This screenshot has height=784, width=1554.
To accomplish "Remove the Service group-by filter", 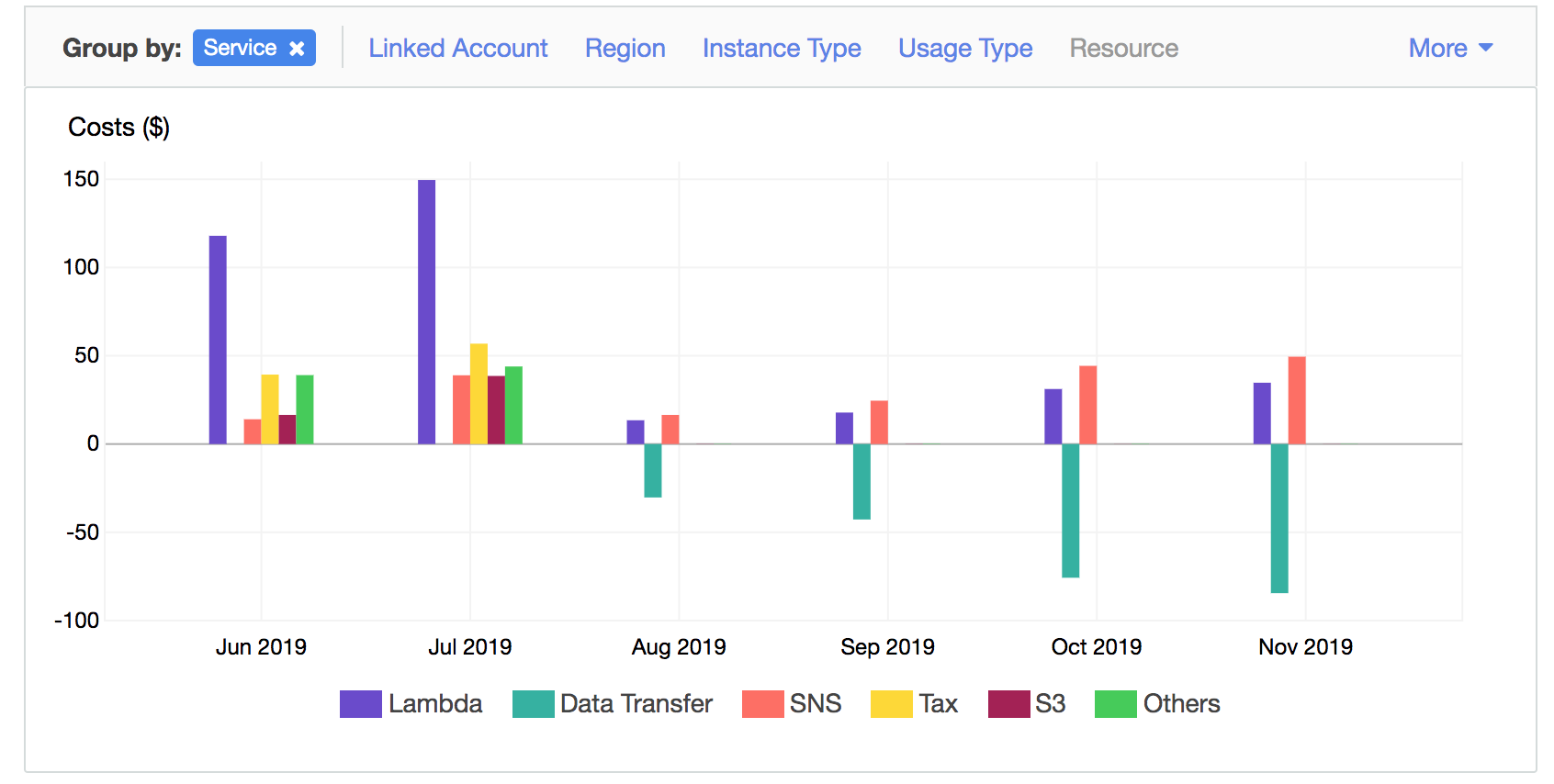I will [297, 49].
